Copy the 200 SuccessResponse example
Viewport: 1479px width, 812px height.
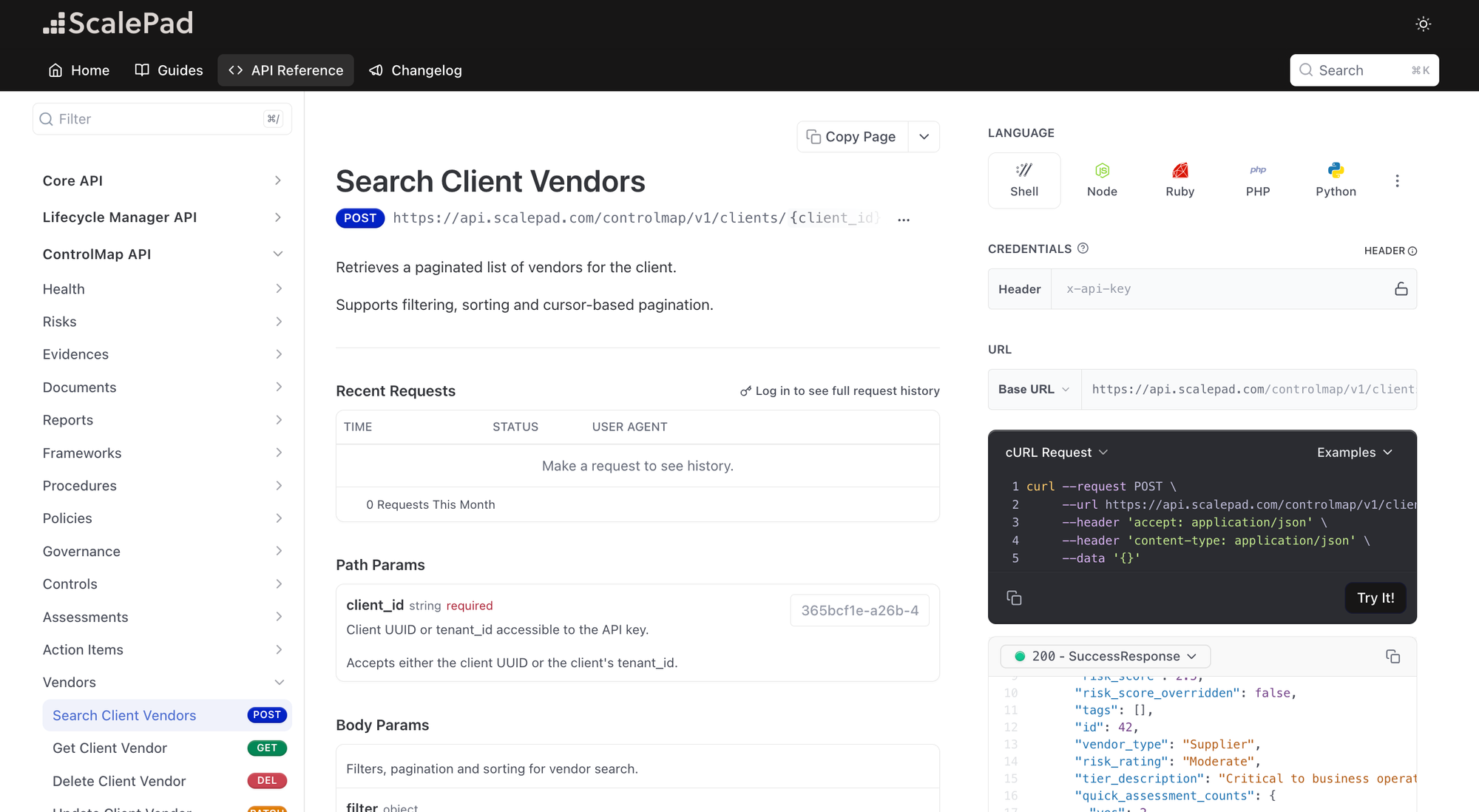pos(1392,657)
